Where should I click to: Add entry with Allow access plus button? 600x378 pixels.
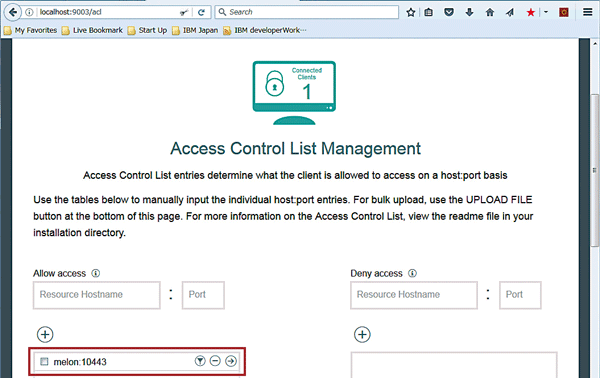pyautogui.click(x=45, y=335)
